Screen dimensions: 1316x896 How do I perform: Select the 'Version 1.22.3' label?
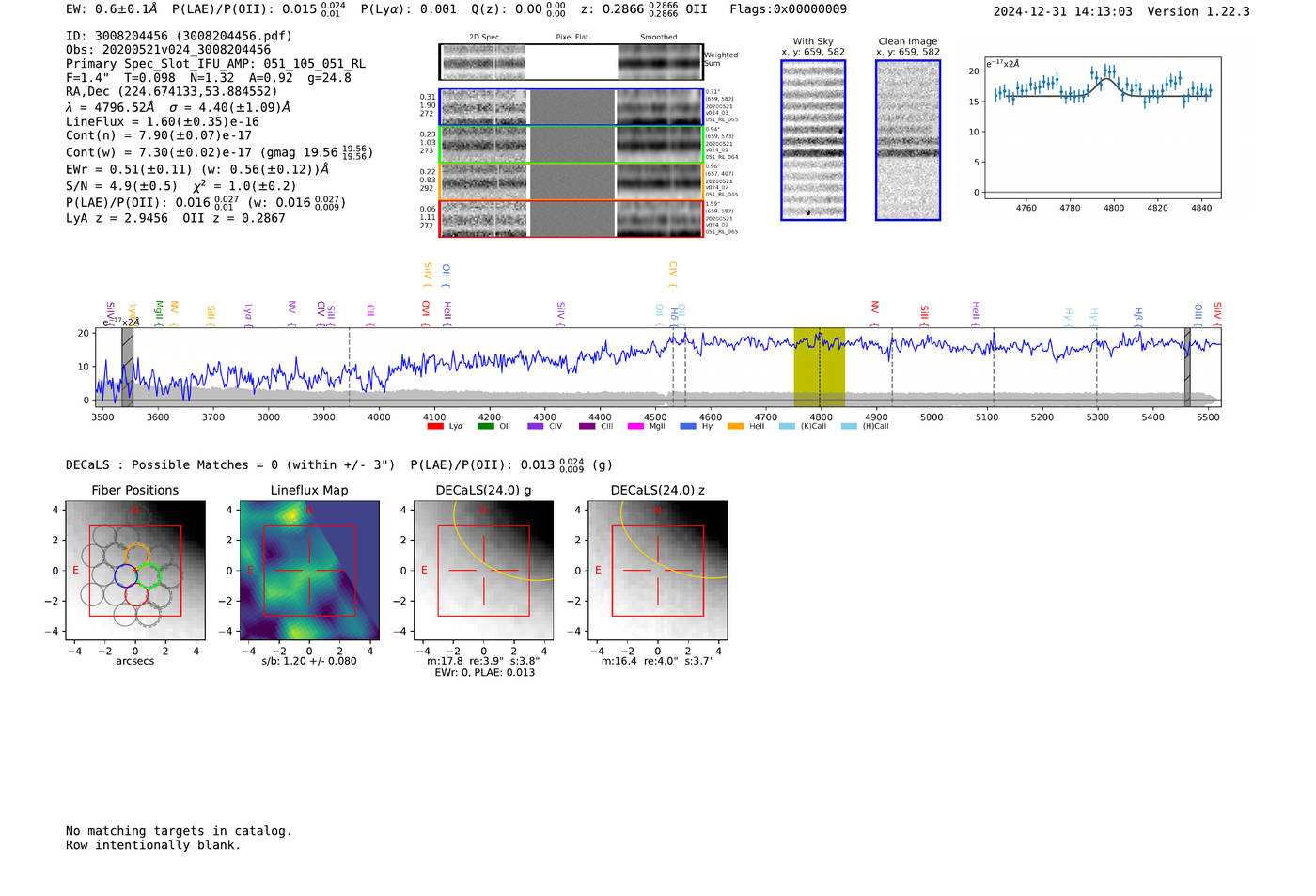pyautogui.click(x=1198, y=12)
